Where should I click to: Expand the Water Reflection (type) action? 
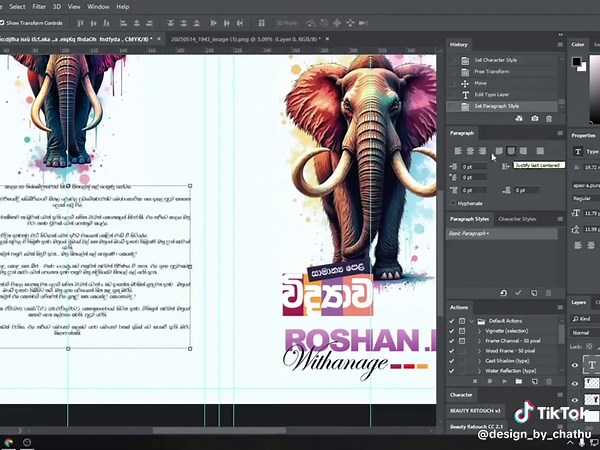coord(479,371)
